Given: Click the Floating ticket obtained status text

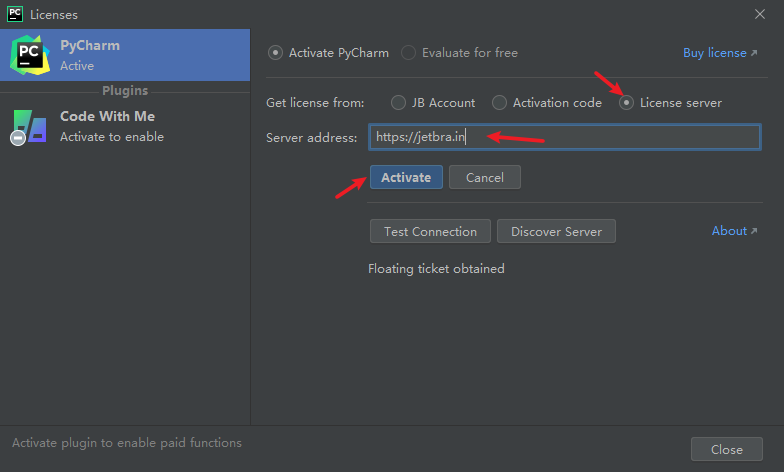Looking at the screenshot, I should 436,268.
